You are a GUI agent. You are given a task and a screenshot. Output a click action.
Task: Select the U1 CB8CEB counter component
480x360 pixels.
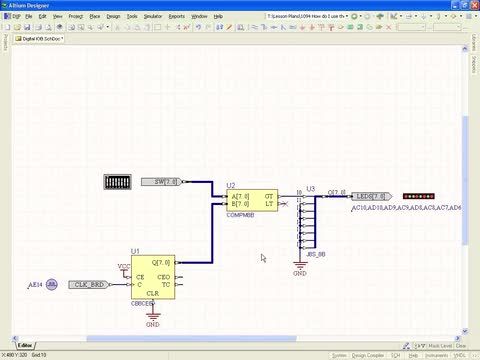tap(153, 277)
